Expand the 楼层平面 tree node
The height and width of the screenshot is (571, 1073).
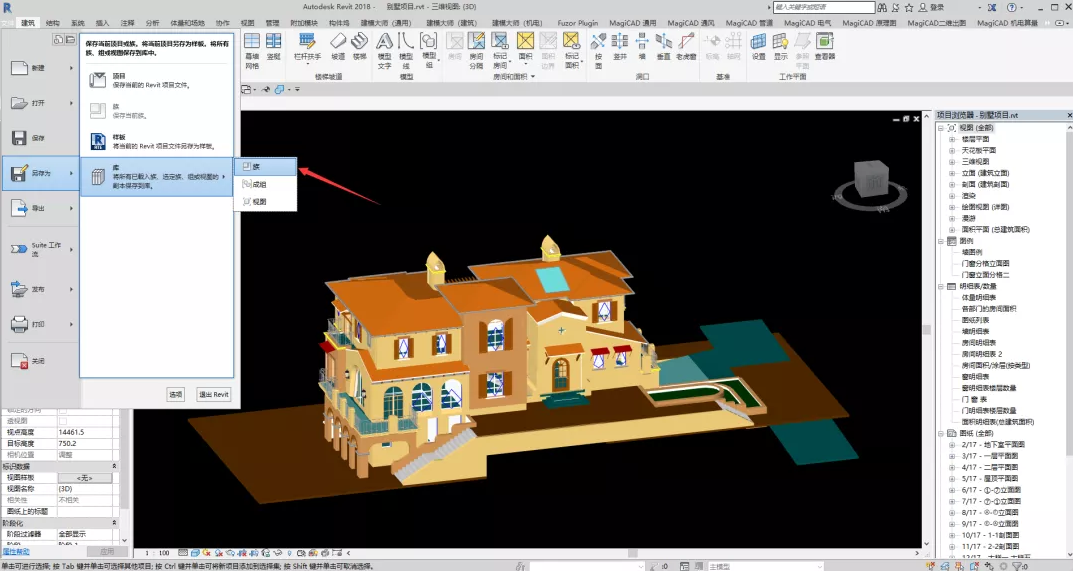point(952,139)
